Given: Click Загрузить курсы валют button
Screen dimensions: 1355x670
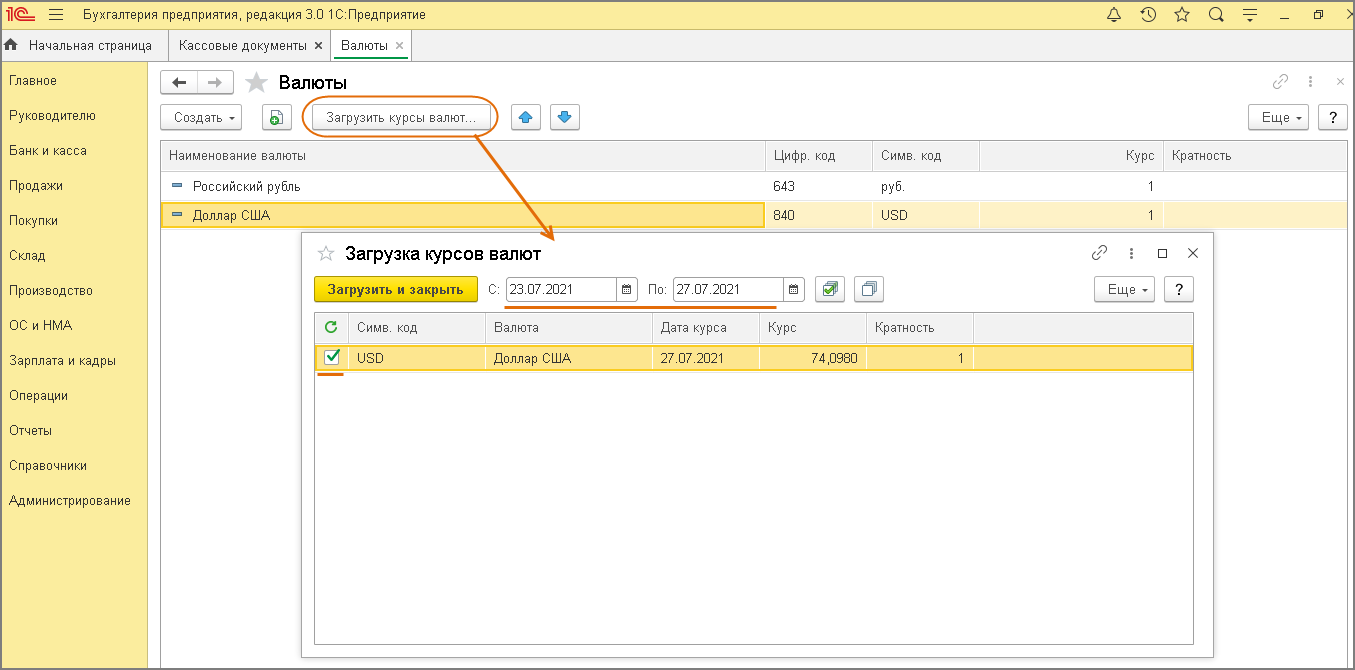Looking at the screenshot, I should 401,117.
